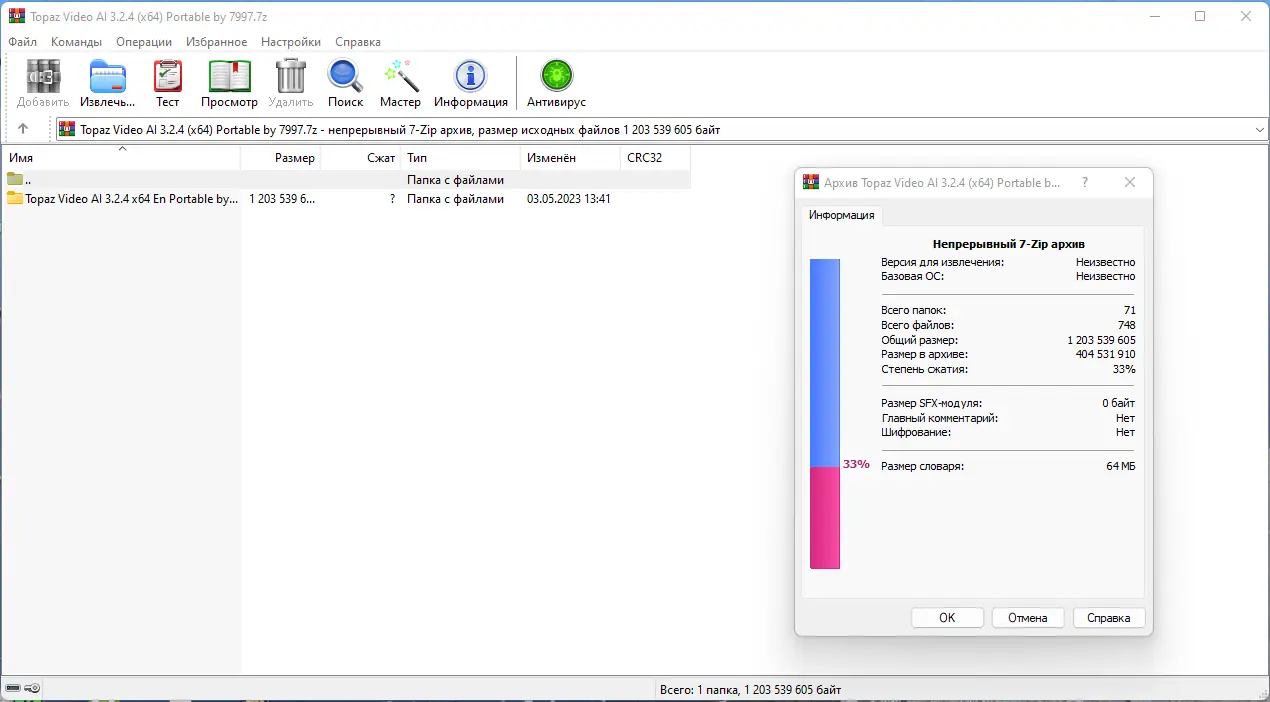Click the Информация info toolbar icon
The width and height of the screenshot is (1270, 702).
[470, 80]
